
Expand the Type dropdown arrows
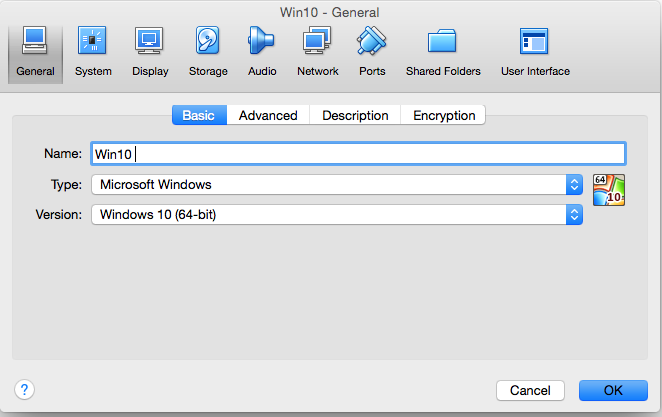coord(574,184)
